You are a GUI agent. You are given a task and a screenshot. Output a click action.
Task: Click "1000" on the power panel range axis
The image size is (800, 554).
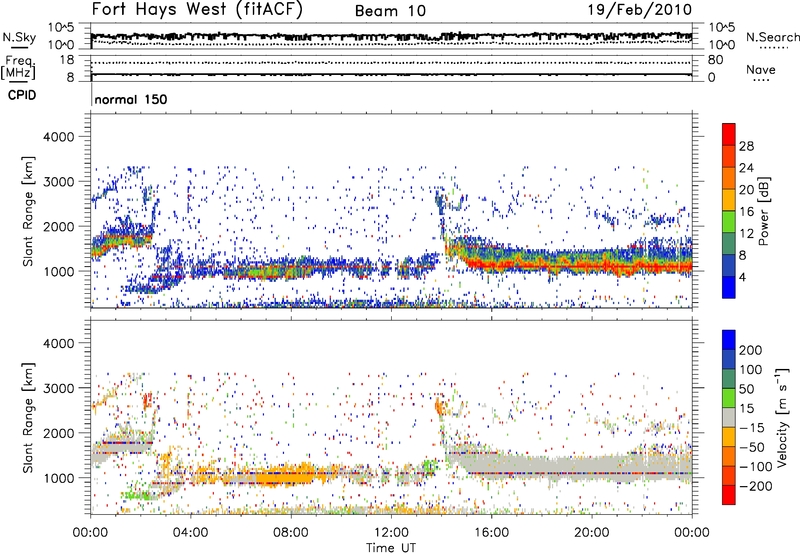click(59, 271)
